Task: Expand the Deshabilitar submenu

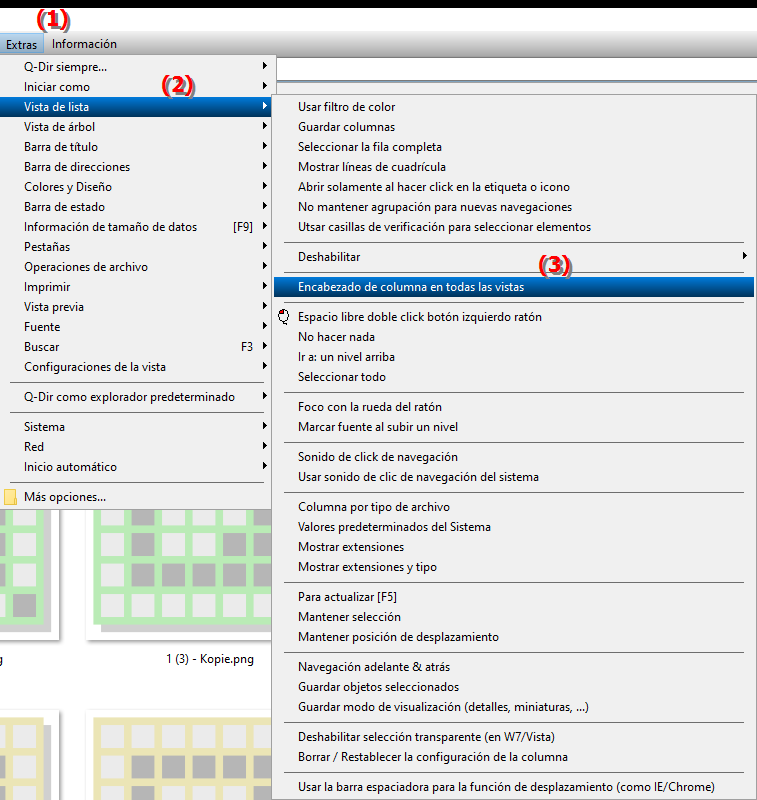Action: point(514,257)
